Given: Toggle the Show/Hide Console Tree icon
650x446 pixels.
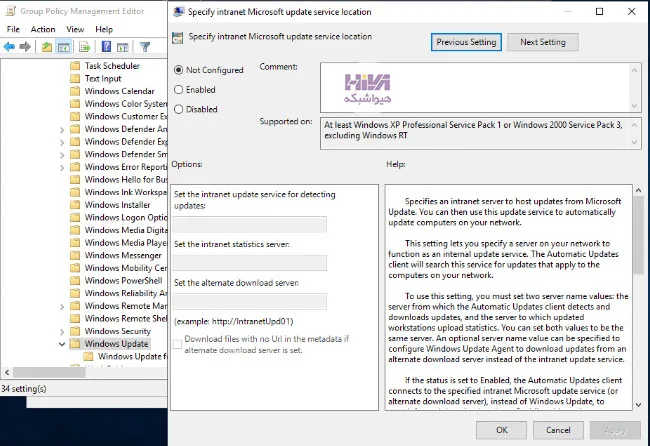Looking at the screenshot, I should 64,47.
